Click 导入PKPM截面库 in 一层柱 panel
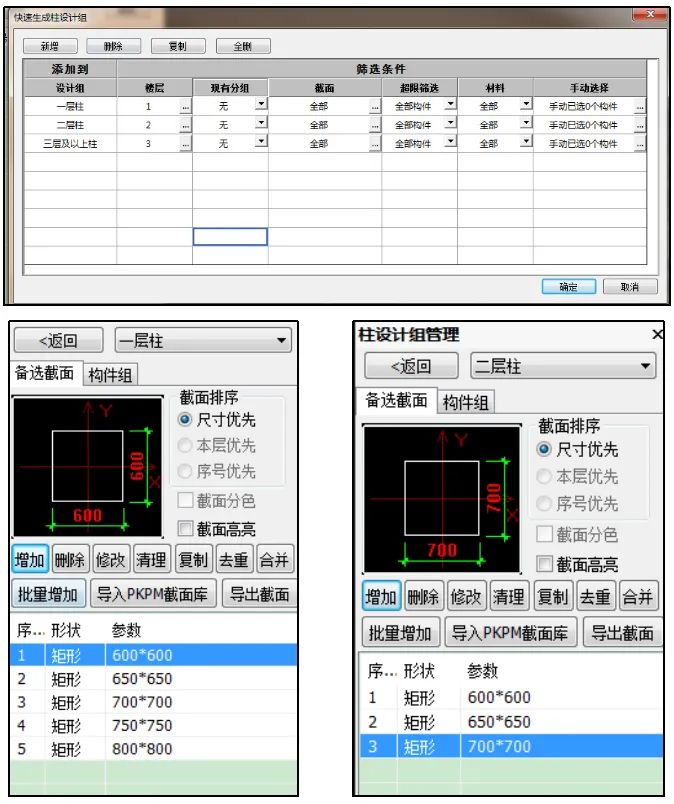 coord(153,594)
